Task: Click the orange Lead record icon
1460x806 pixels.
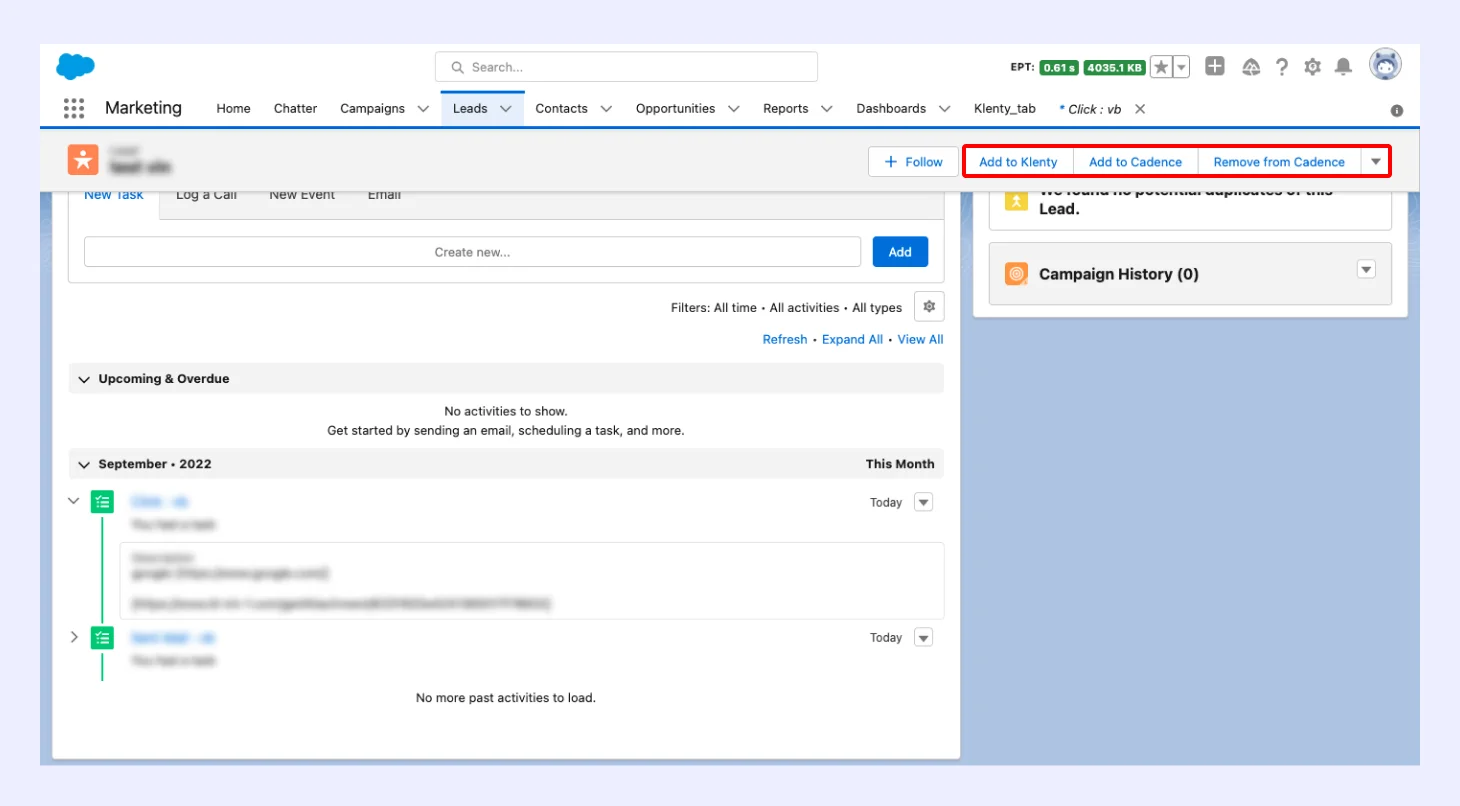Action: click(x=83, y=160)
